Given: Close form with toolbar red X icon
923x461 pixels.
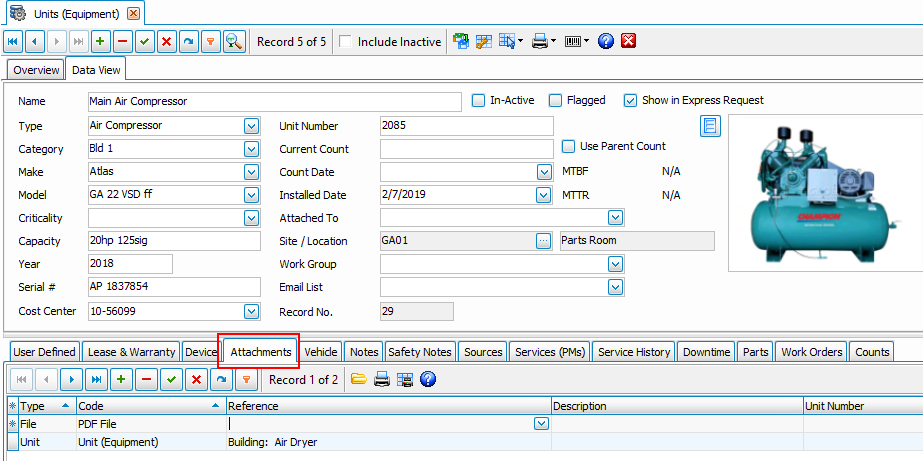Looking at the screenshot, I should [629, 41].
